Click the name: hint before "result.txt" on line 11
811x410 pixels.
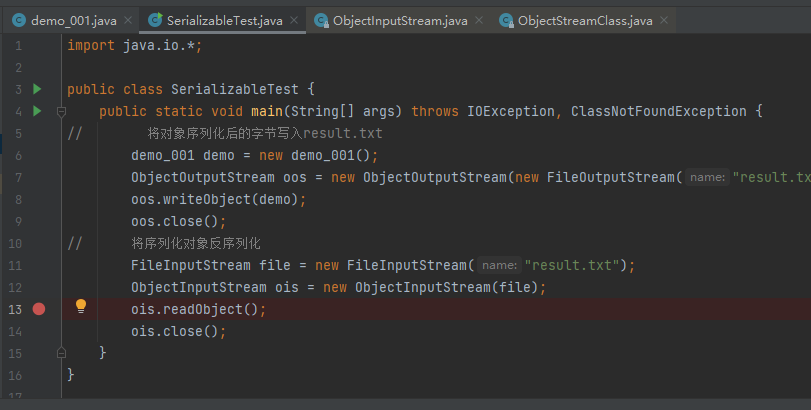499,265
